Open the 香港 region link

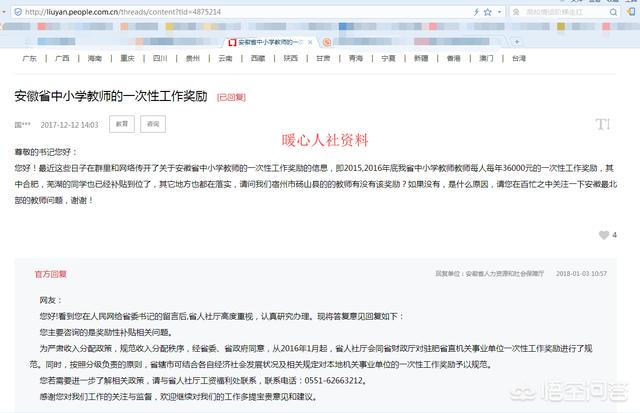453,58
